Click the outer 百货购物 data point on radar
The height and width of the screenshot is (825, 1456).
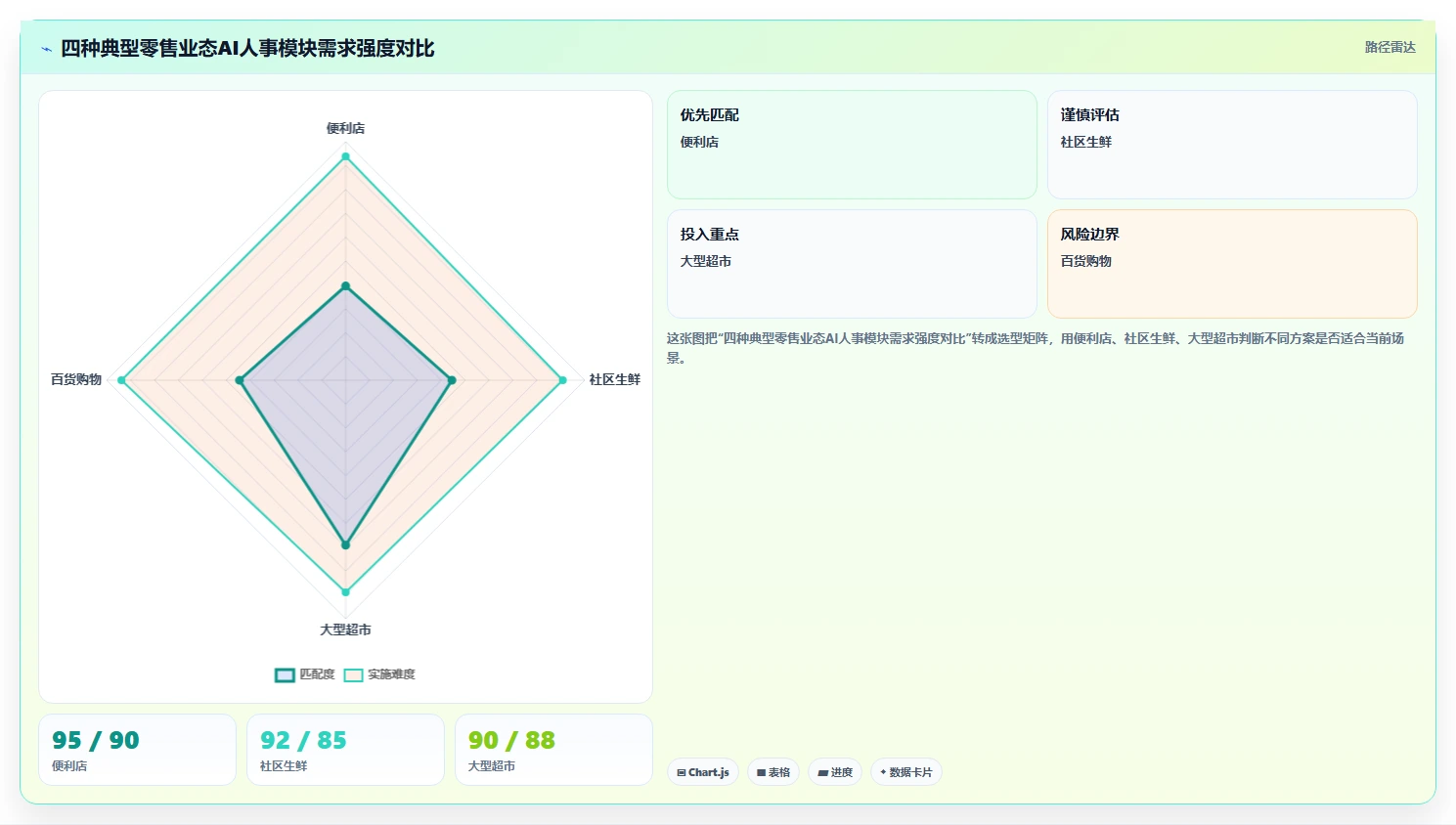click(x=121, y=380)
